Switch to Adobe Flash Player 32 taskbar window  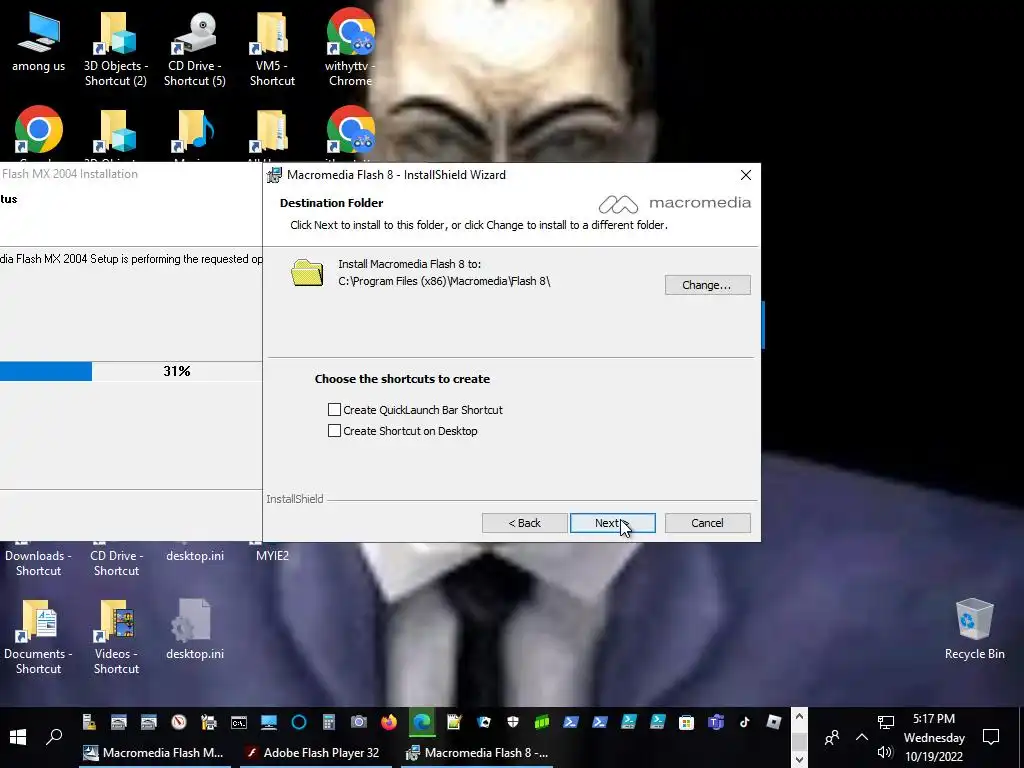pos(315,753)
